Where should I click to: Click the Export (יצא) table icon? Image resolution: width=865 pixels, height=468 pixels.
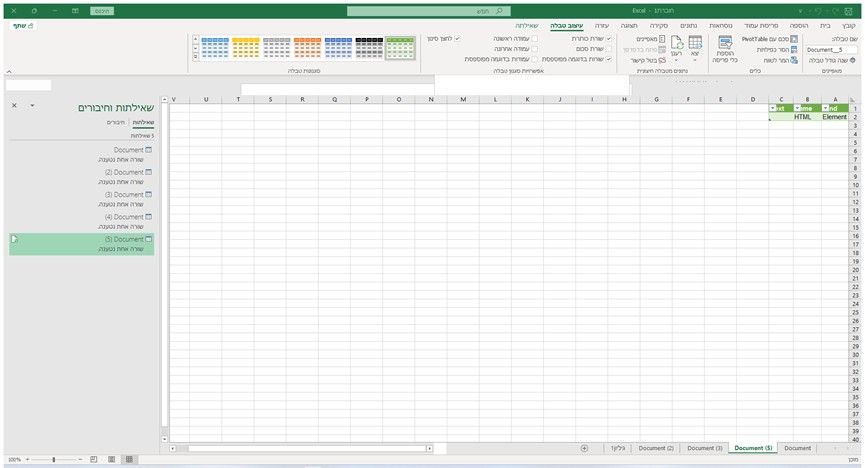695,42
